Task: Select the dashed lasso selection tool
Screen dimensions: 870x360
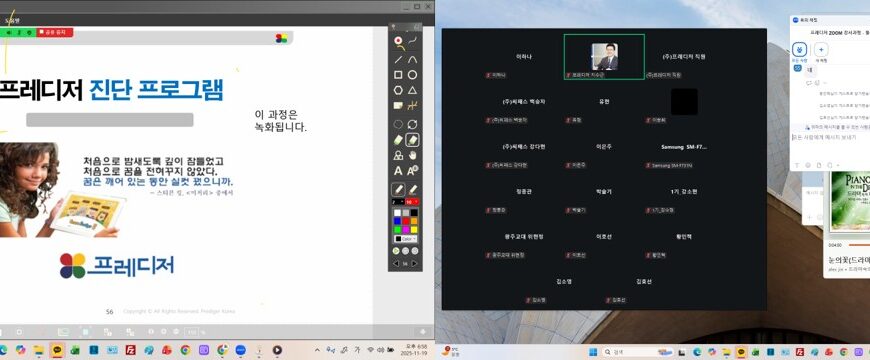Action: coord(398,124)
